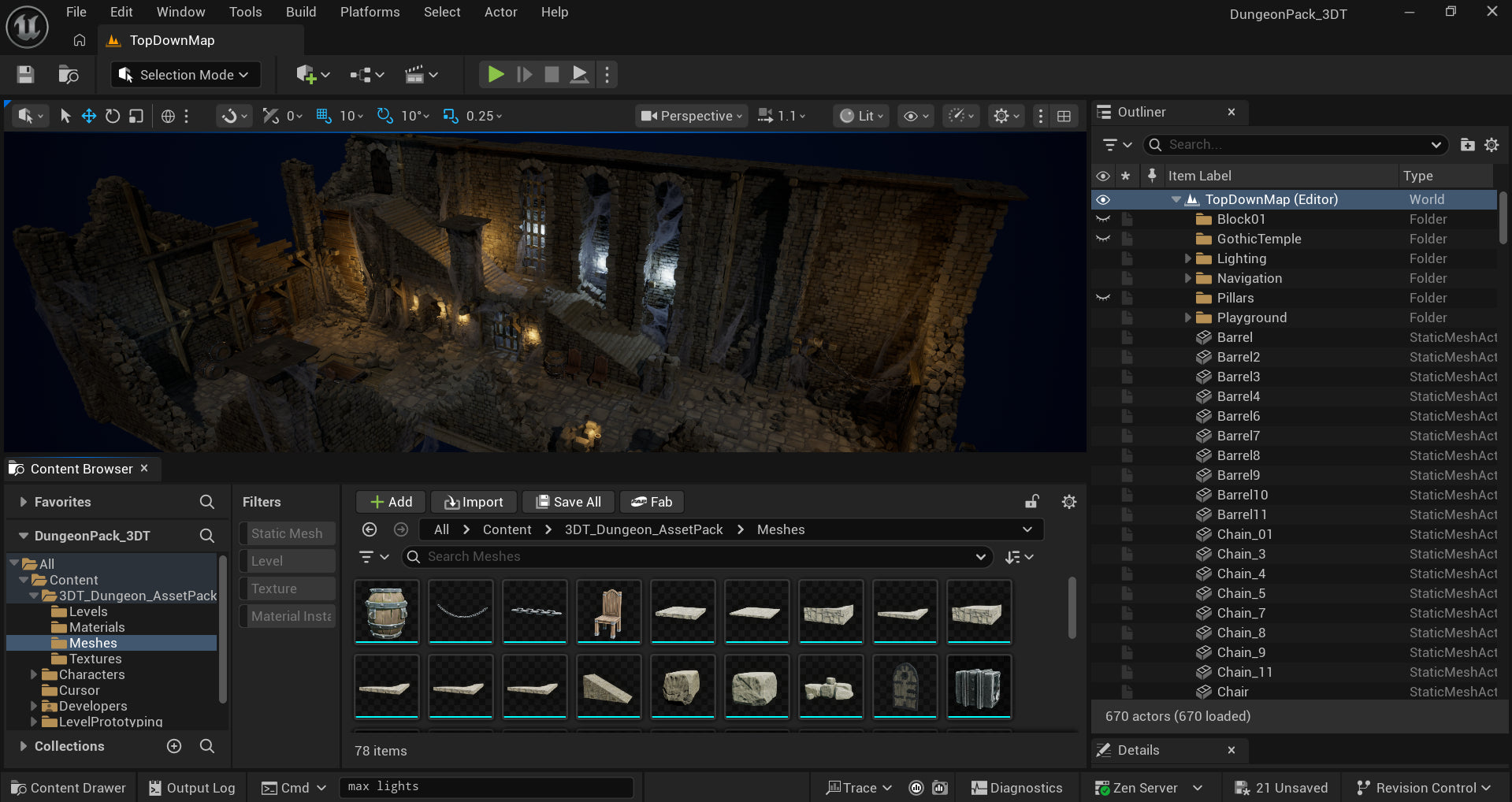
Task: Click the Add button in Content Browser
Action: click(391, 502)
